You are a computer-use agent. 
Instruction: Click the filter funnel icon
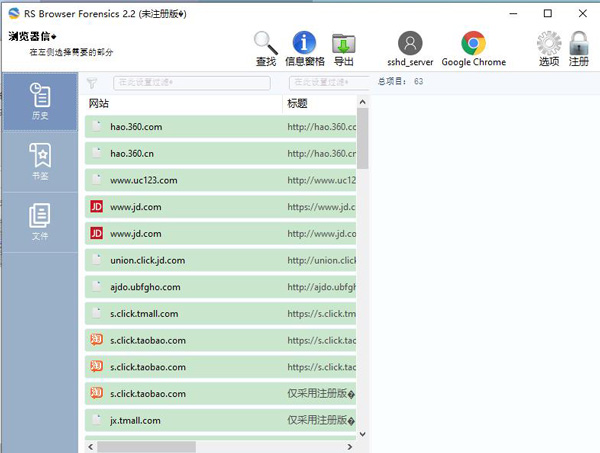click(92, 83)
